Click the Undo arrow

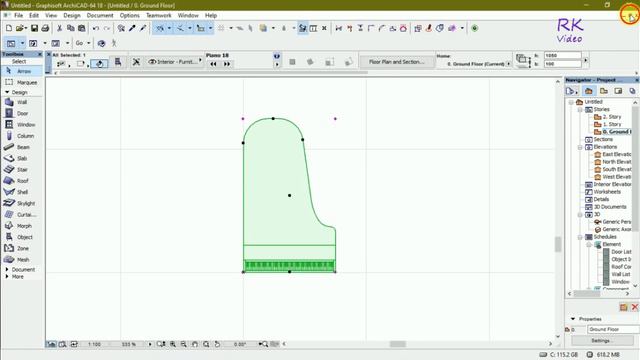tap(96, 28)
